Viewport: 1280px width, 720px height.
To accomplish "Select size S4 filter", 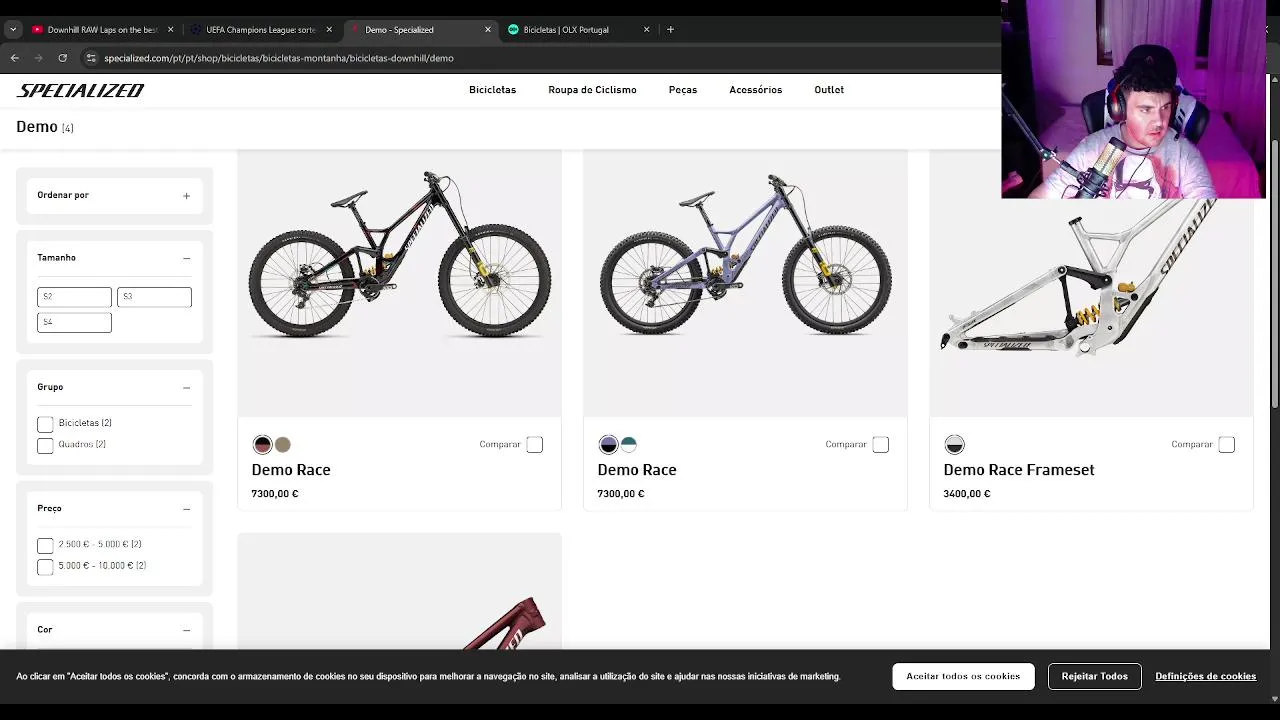I will [x=74, y=322].
